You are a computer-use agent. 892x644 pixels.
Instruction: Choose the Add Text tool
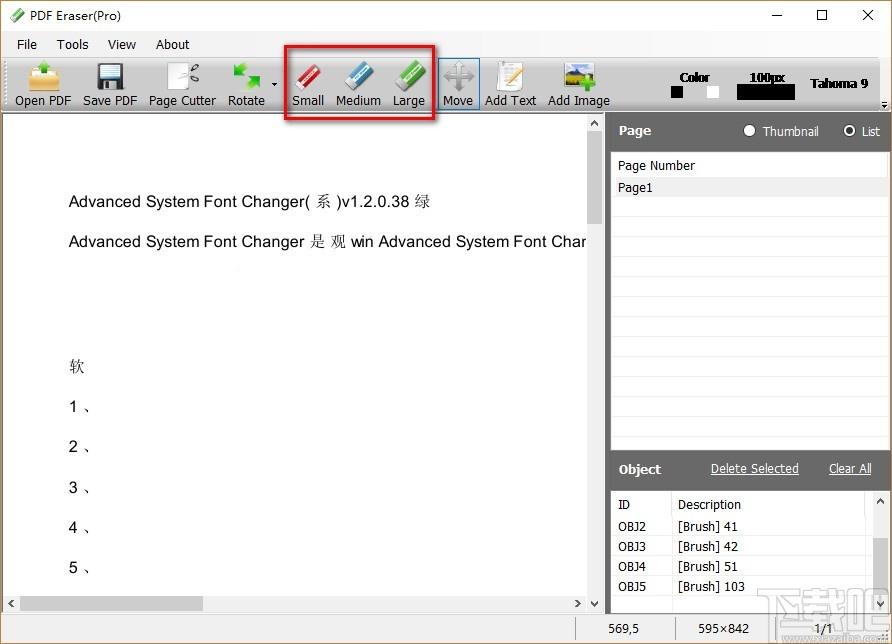(510, 84)
